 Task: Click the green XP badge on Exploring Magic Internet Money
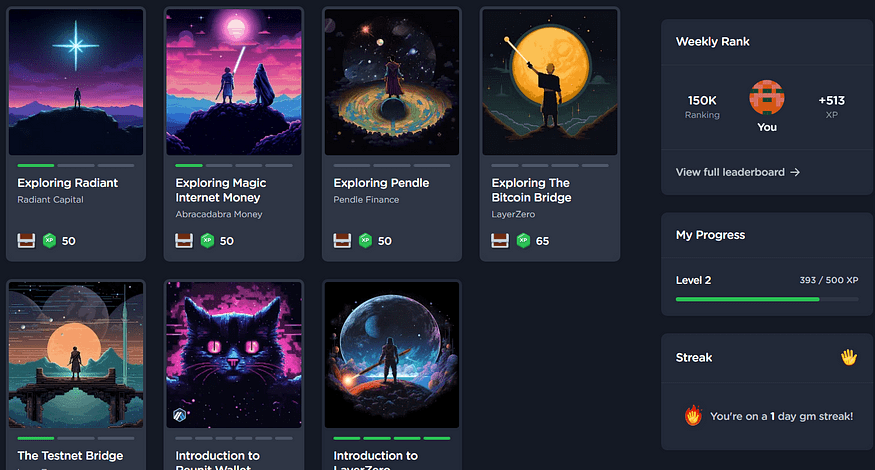point(208,241)
